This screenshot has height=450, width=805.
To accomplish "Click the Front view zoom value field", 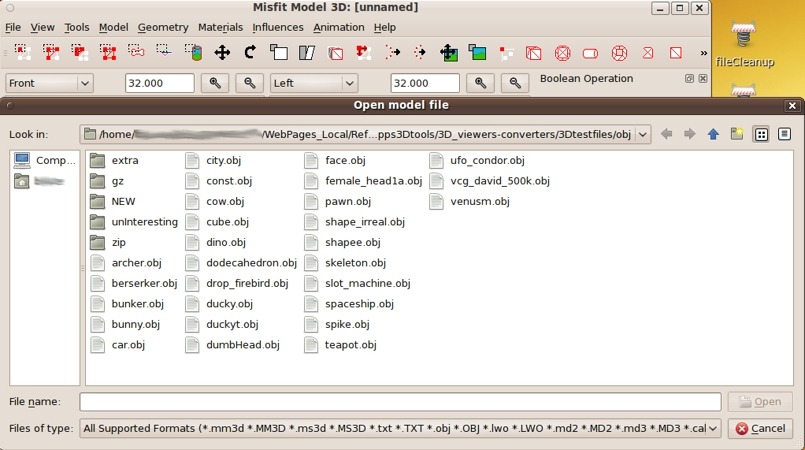I will (x=160, y=83).
